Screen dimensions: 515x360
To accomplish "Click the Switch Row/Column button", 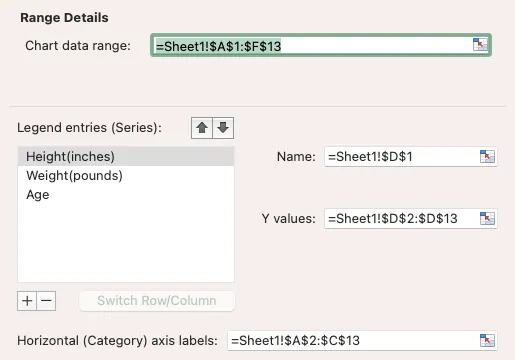I will point(157,301).
